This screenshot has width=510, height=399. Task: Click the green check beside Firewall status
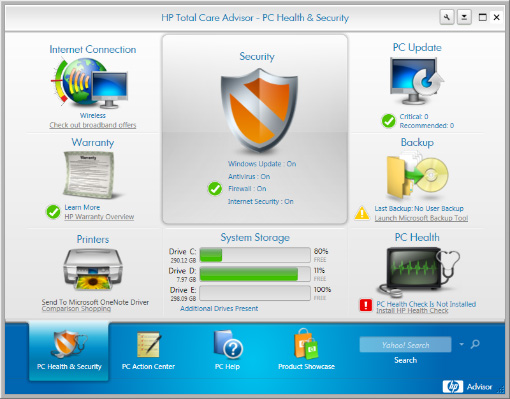[x=215, y=189]
